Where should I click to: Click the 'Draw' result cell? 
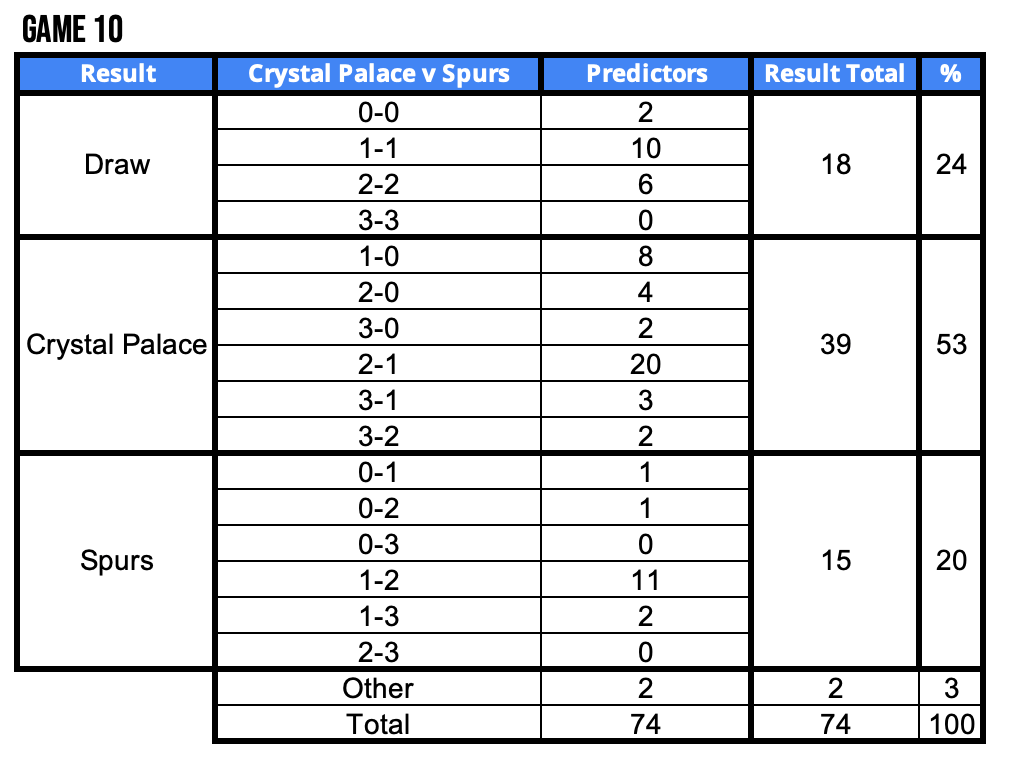pyautogui.click(x=118, y=165)
